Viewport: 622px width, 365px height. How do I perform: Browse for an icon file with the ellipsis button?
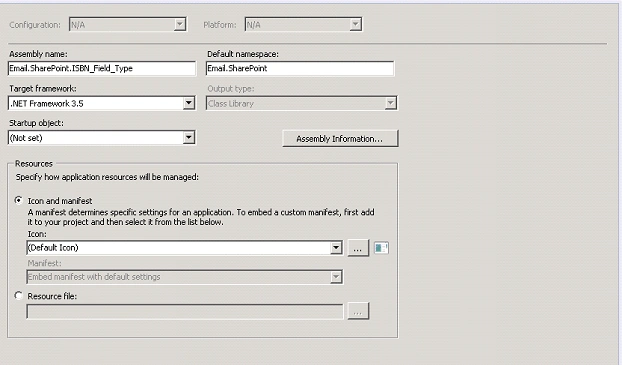point(358,248)
